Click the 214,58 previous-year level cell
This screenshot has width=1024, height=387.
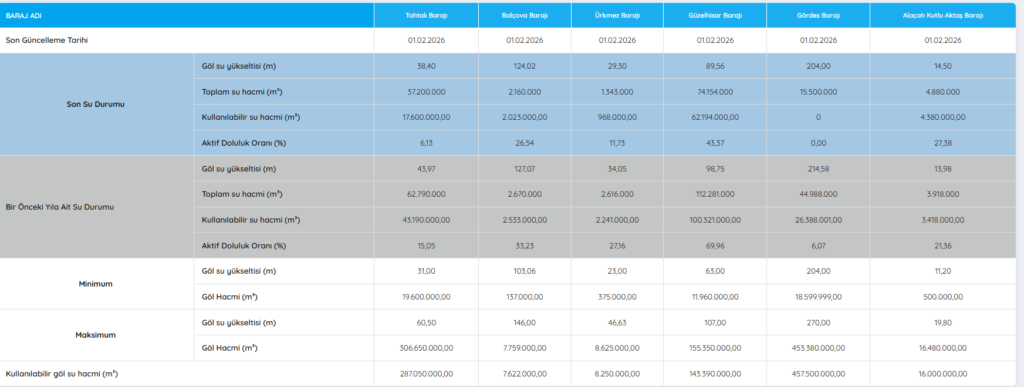(818, 169)
